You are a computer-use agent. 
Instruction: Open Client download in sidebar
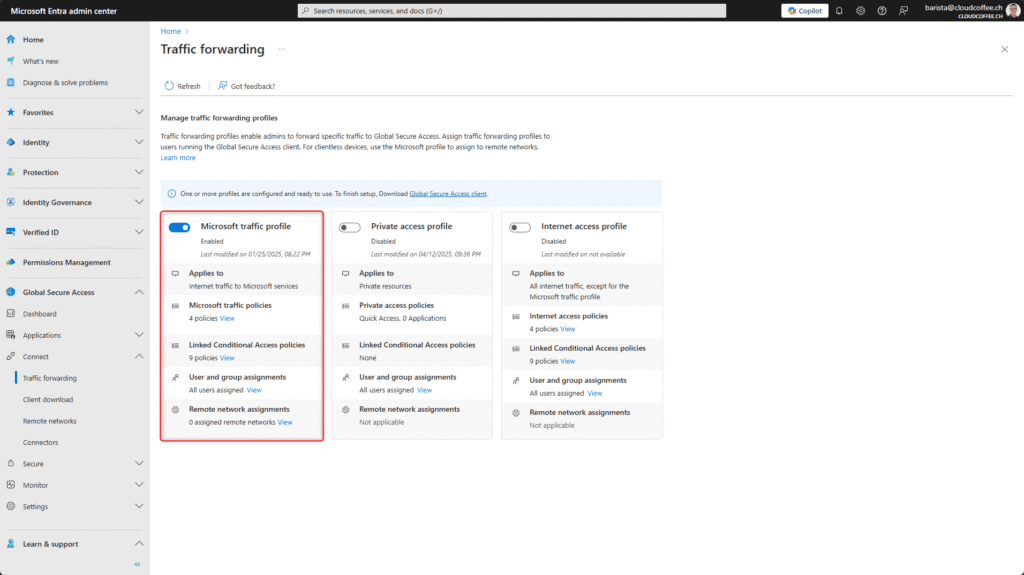pos(48,400)
